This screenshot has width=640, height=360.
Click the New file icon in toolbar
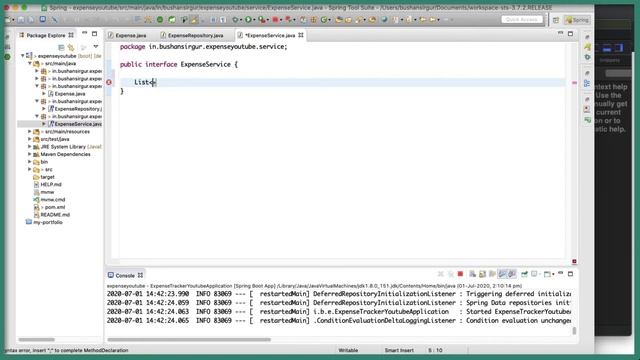tap(9, 20)
